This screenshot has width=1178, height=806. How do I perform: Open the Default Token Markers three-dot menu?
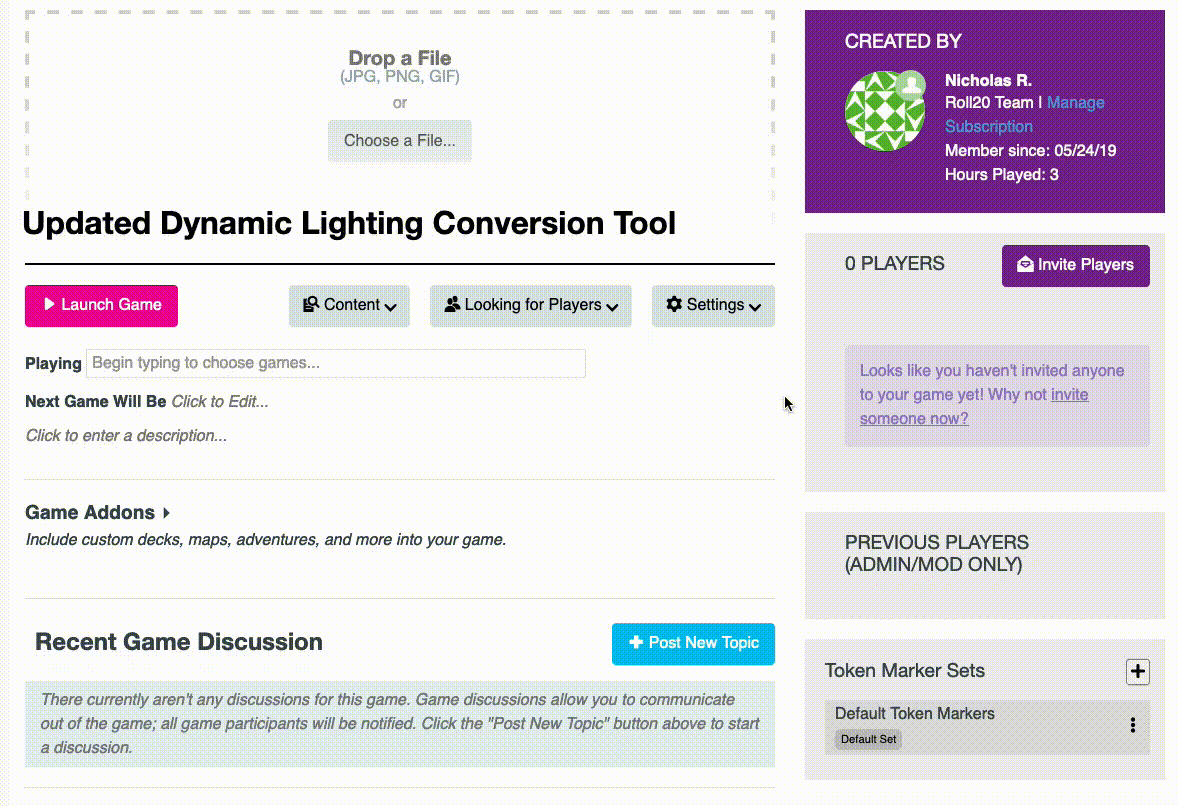click(x=1132, y=725)
